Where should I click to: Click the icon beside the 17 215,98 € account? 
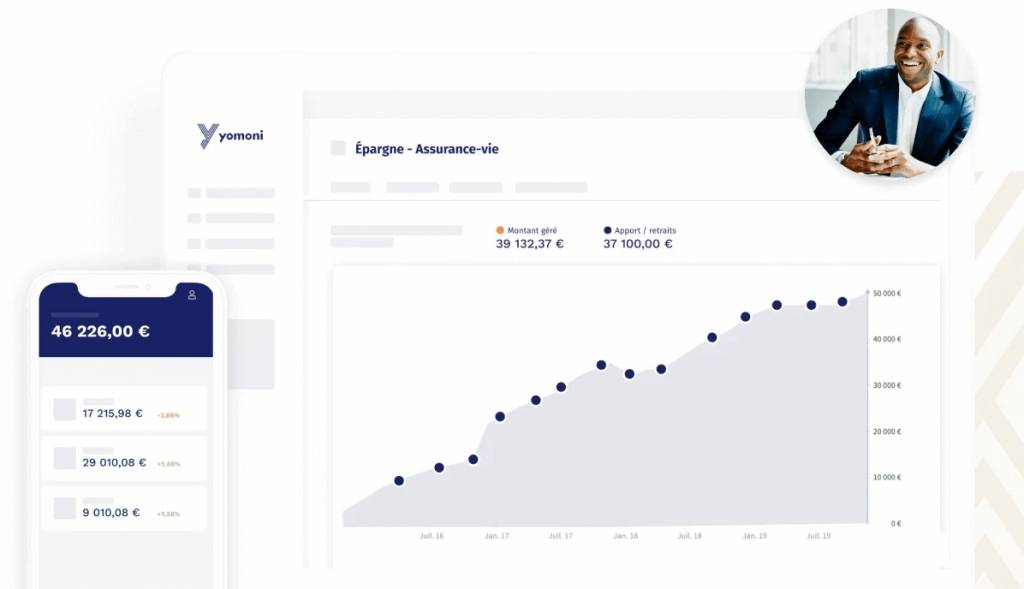click(65, 409)
